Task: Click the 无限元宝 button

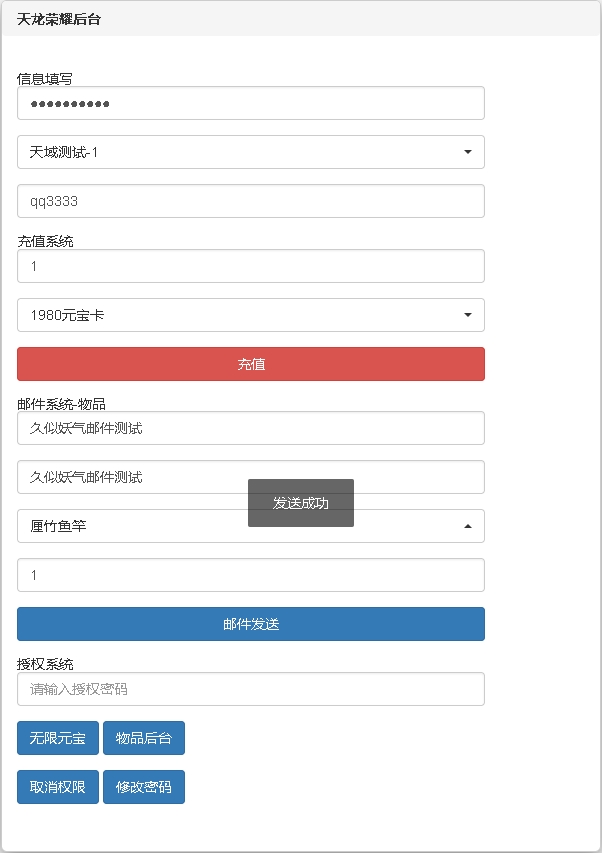Action: tap(57, 738)
